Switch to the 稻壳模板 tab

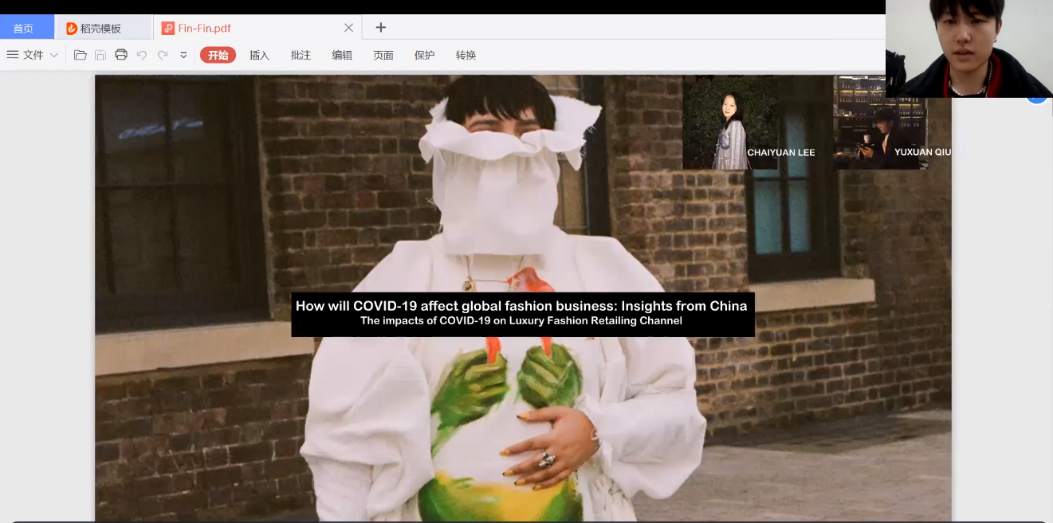tap(100, 28)
